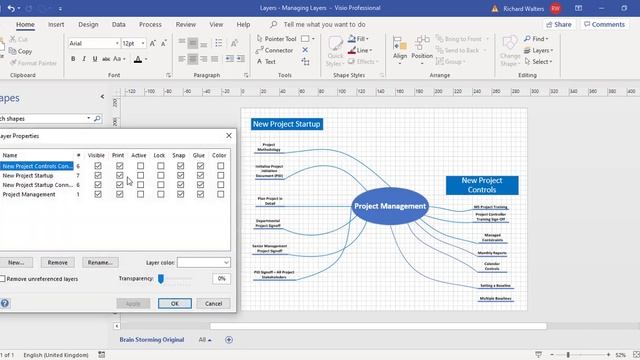The height and width of the screenshot is (360, 640).
Task: Click the help question mark in dialog
Action: pos(5,303)
